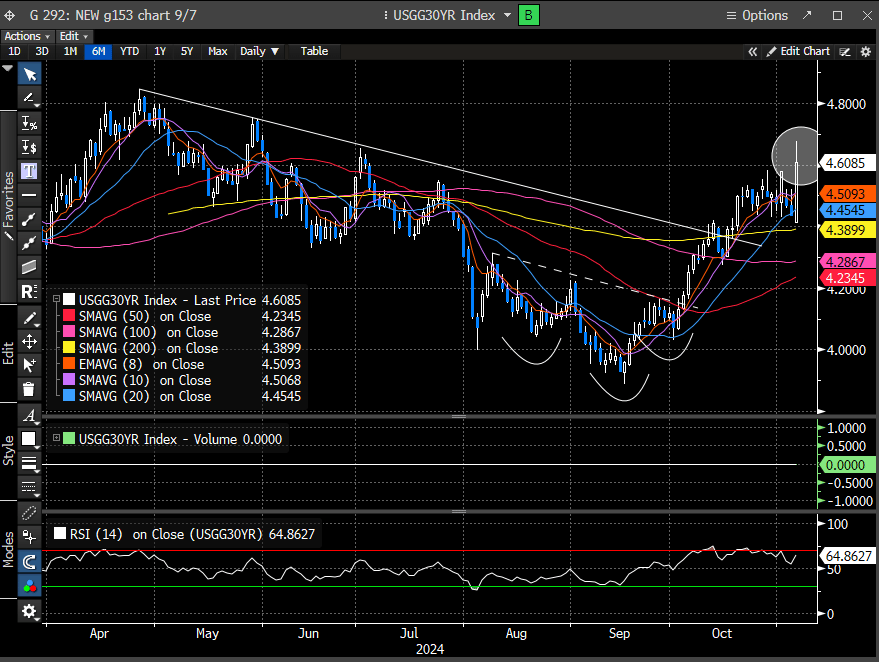Choose the horizontal line drawing tool
The width and height of the screenshot is (879, 662).
pyautogui.click(x=30, y=194)
